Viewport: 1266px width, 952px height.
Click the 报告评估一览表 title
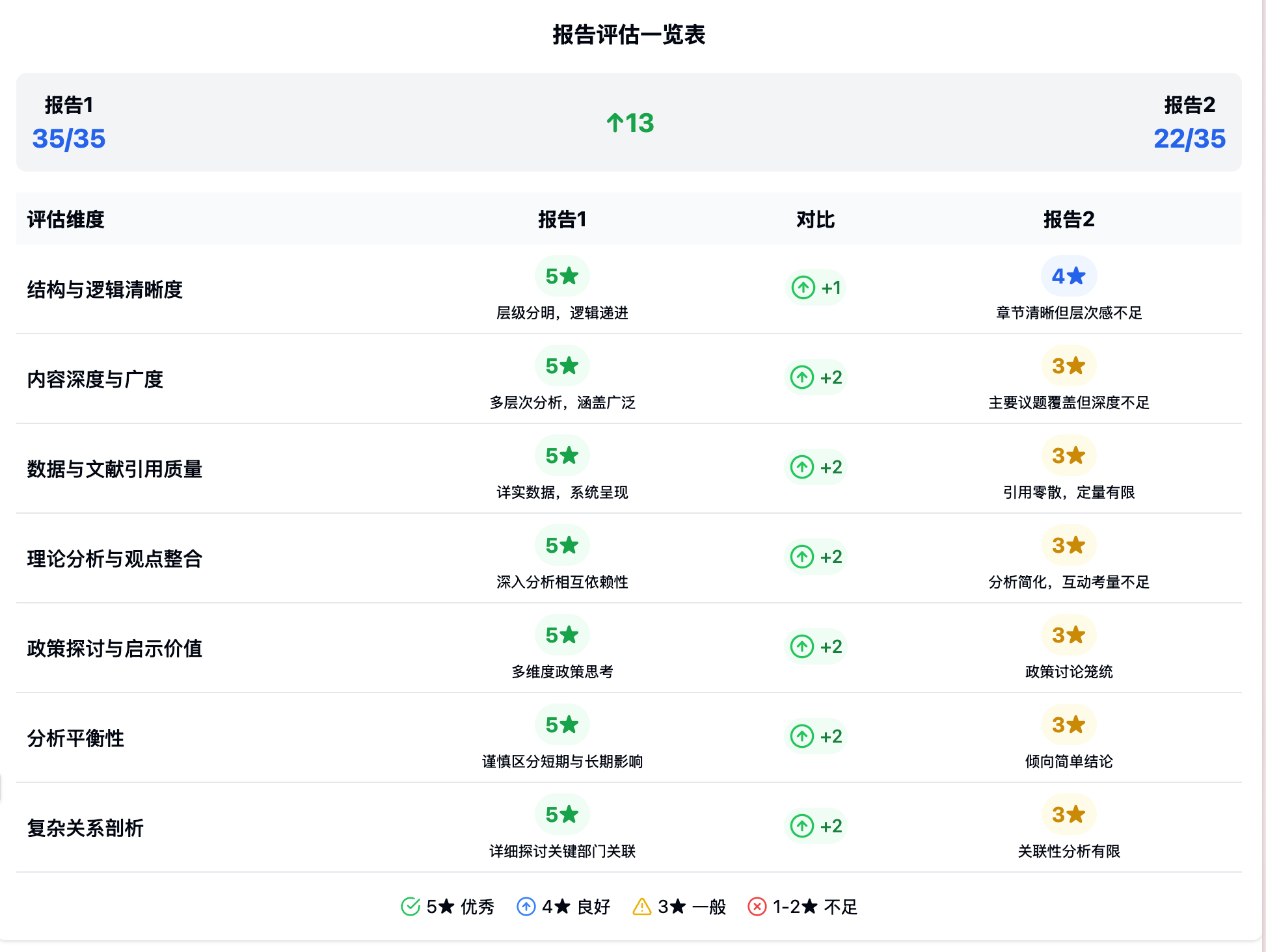(x=628, y=34)
